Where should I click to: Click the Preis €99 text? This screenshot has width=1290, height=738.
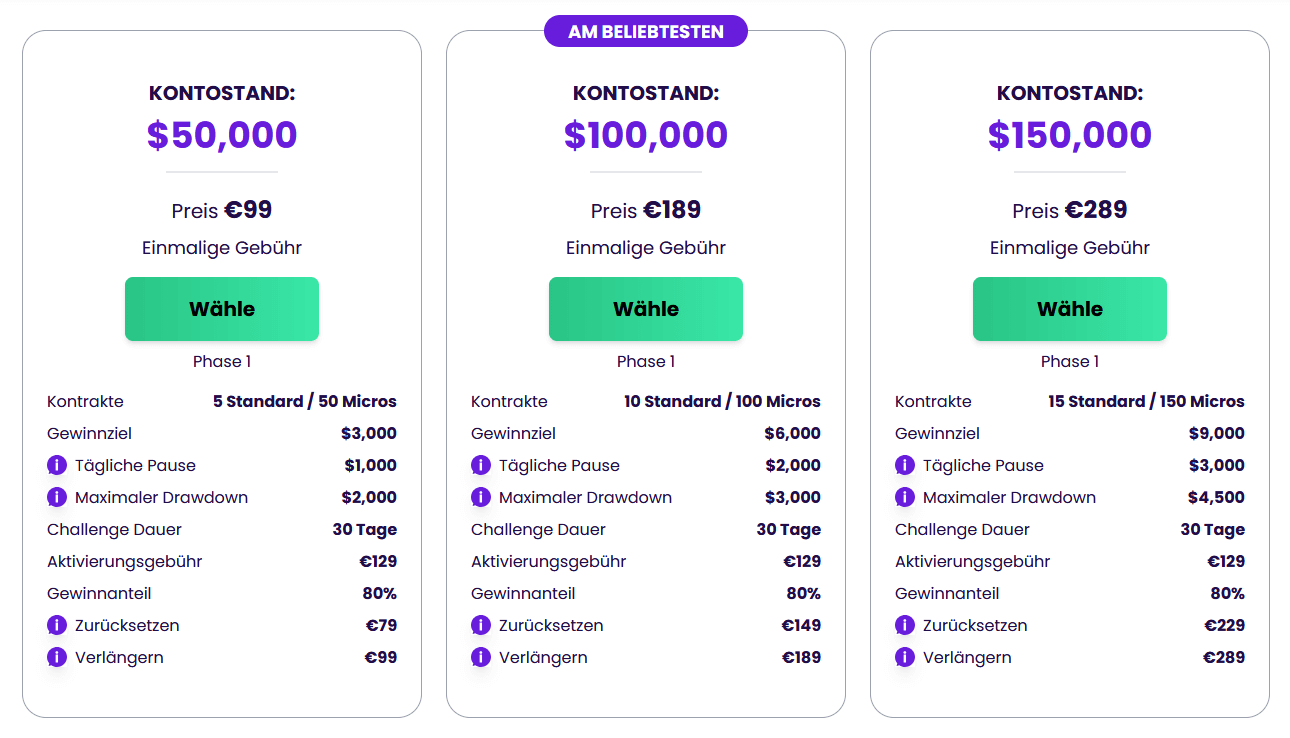pos(222,210)
